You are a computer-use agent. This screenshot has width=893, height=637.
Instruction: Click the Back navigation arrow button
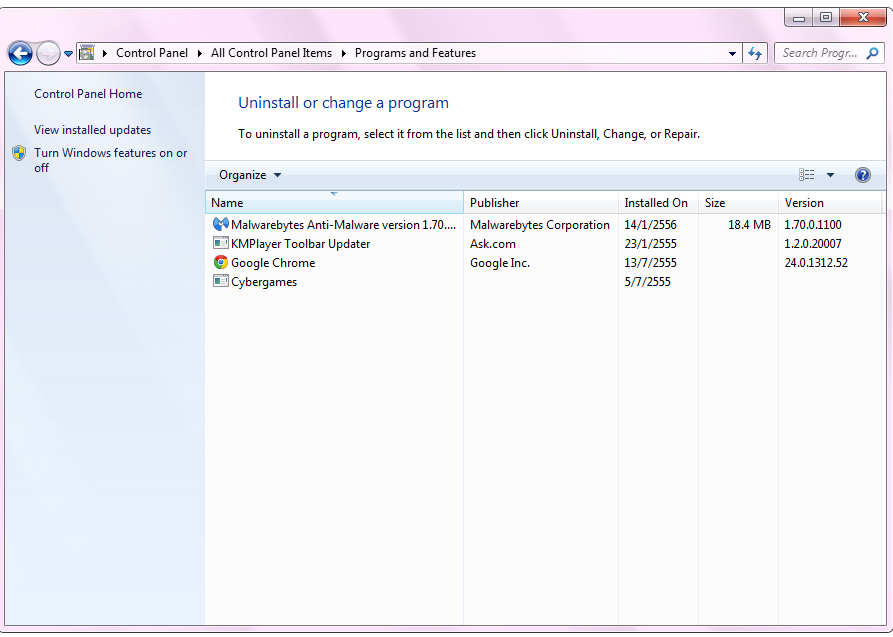tap(20, 53)
